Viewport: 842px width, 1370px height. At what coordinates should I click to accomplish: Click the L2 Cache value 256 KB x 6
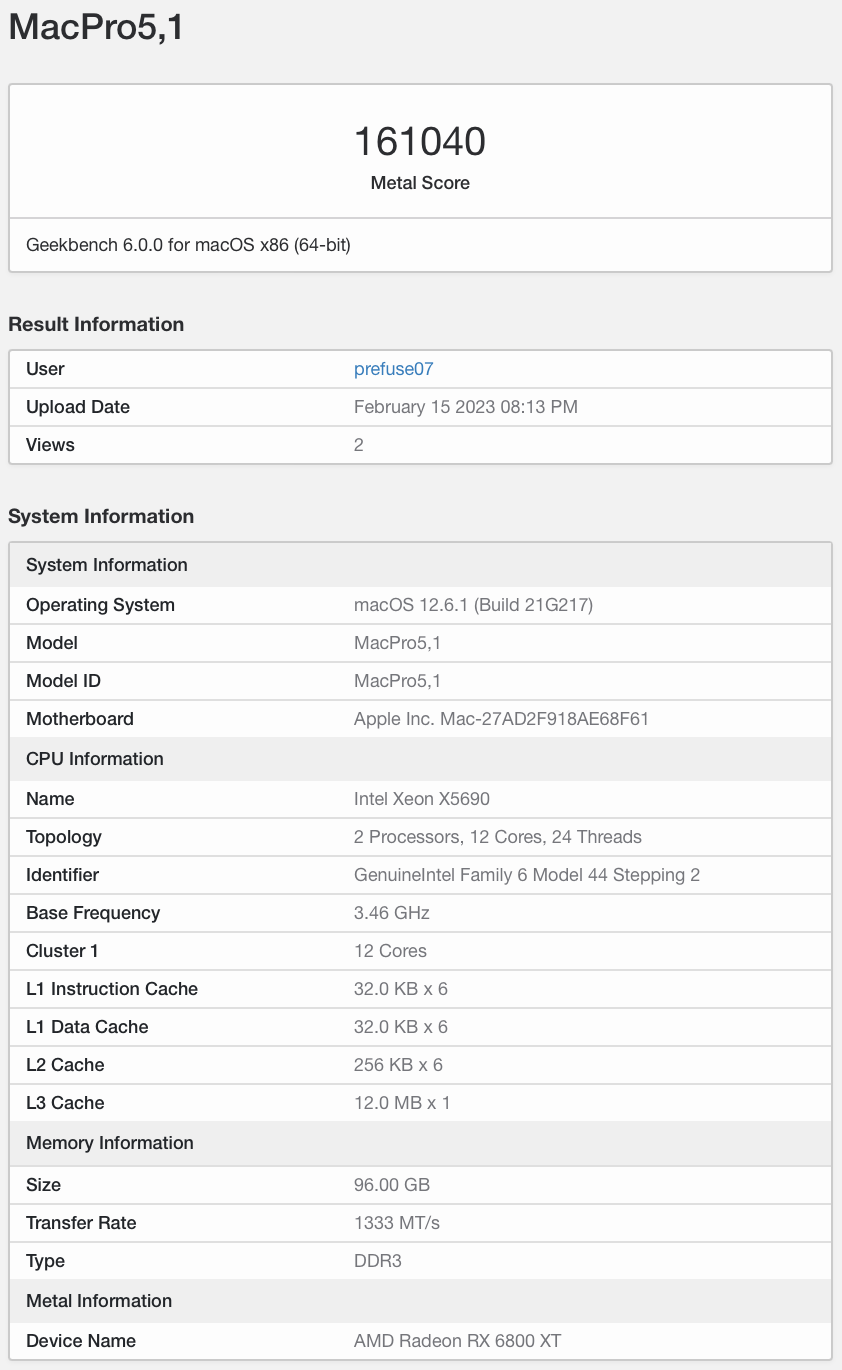[x=398, y=1065]
